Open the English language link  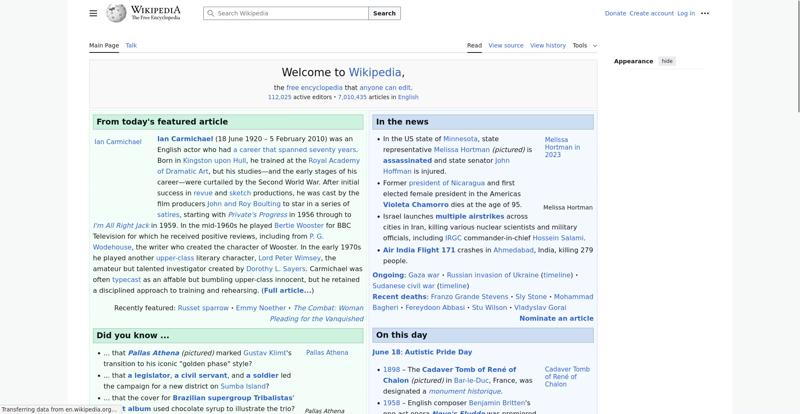click(408, 97)
